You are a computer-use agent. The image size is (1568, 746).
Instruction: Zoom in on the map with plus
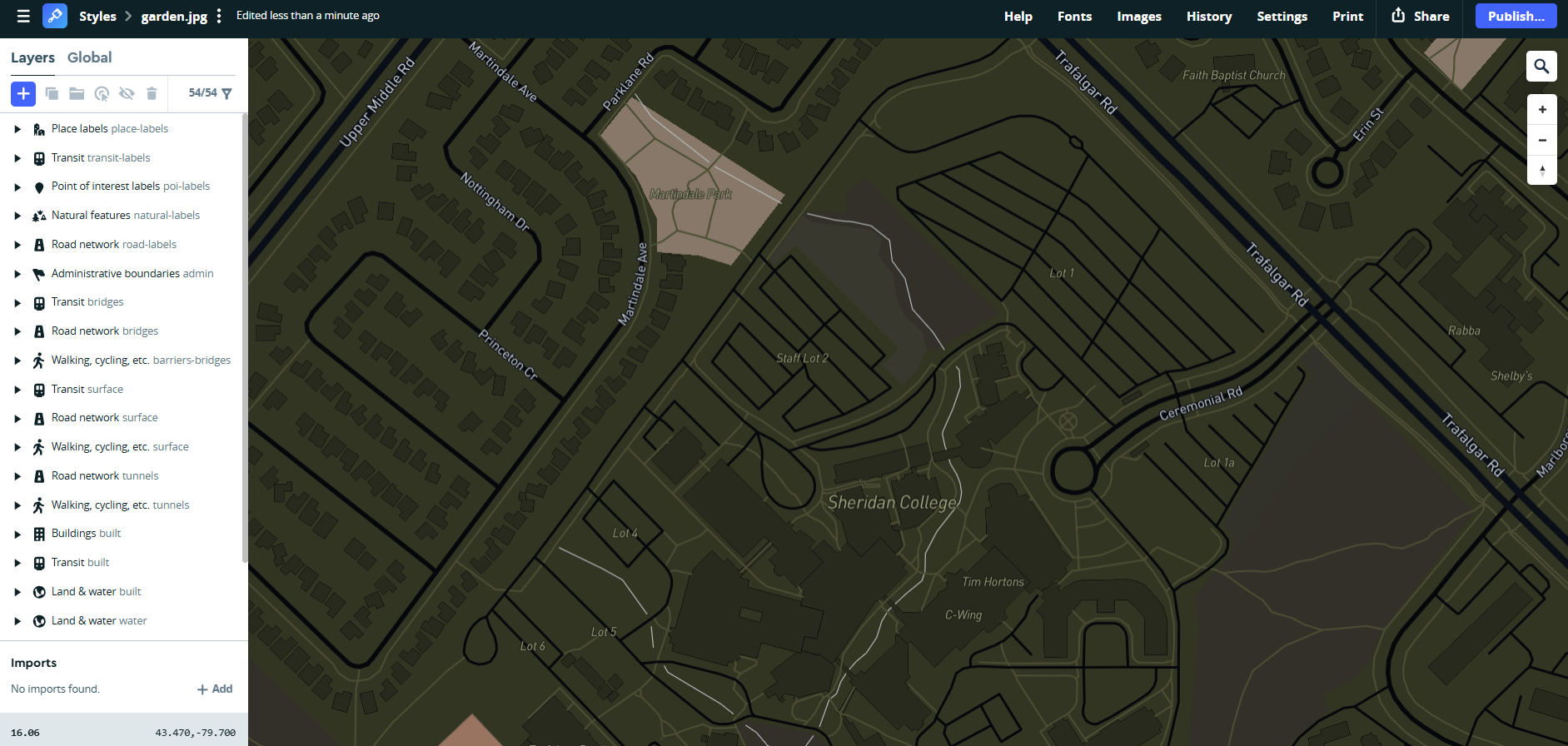point(1541,110)
